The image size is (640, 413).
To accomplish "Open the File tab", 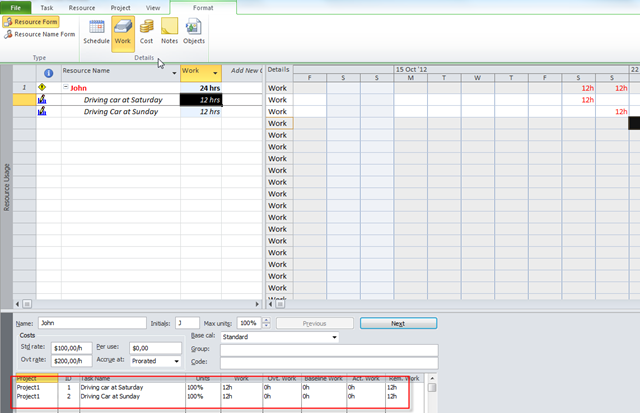I will pyautogui.click(x=17, y=7).
